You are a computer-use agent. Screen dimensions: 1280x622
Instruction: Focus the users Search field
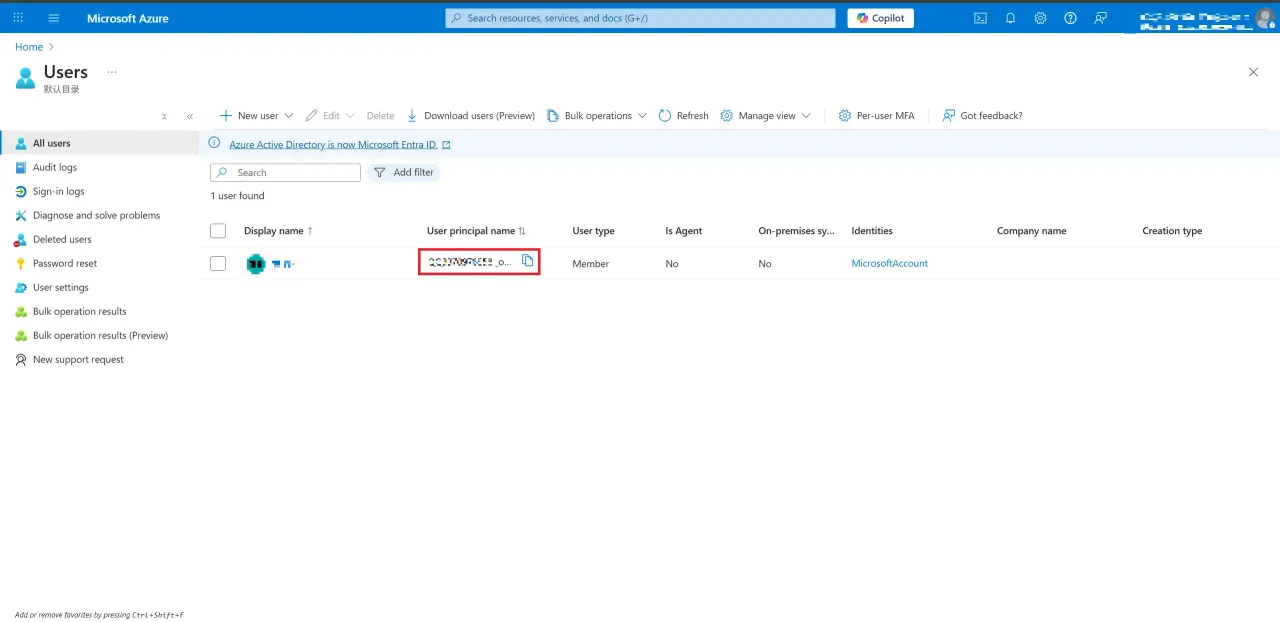click(x=285, y=172)
